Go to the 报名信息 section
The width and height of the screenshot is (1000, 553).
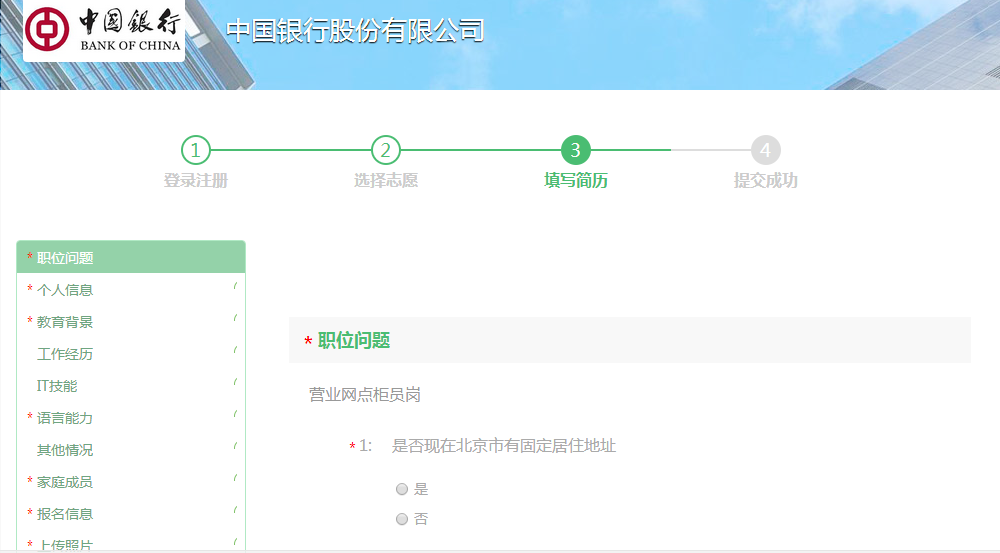click(65, 514)
